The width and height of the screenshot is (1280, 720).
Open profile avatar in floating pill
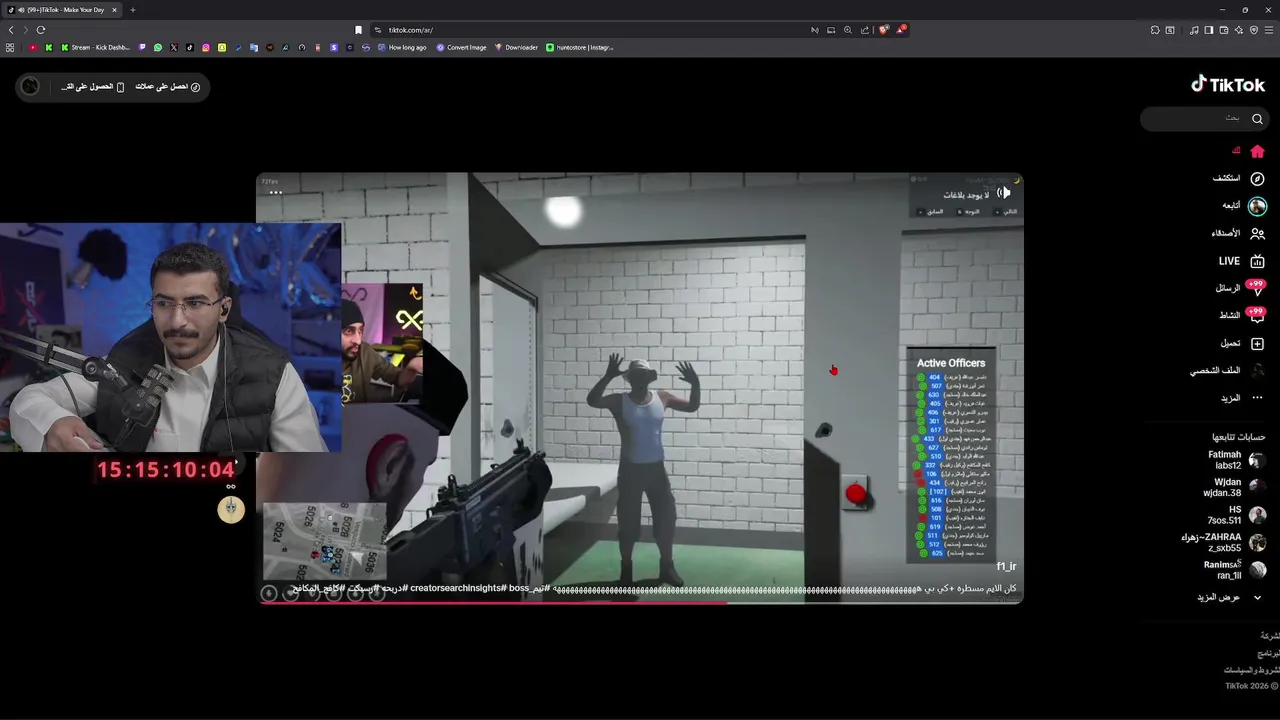tap(30, 86)
